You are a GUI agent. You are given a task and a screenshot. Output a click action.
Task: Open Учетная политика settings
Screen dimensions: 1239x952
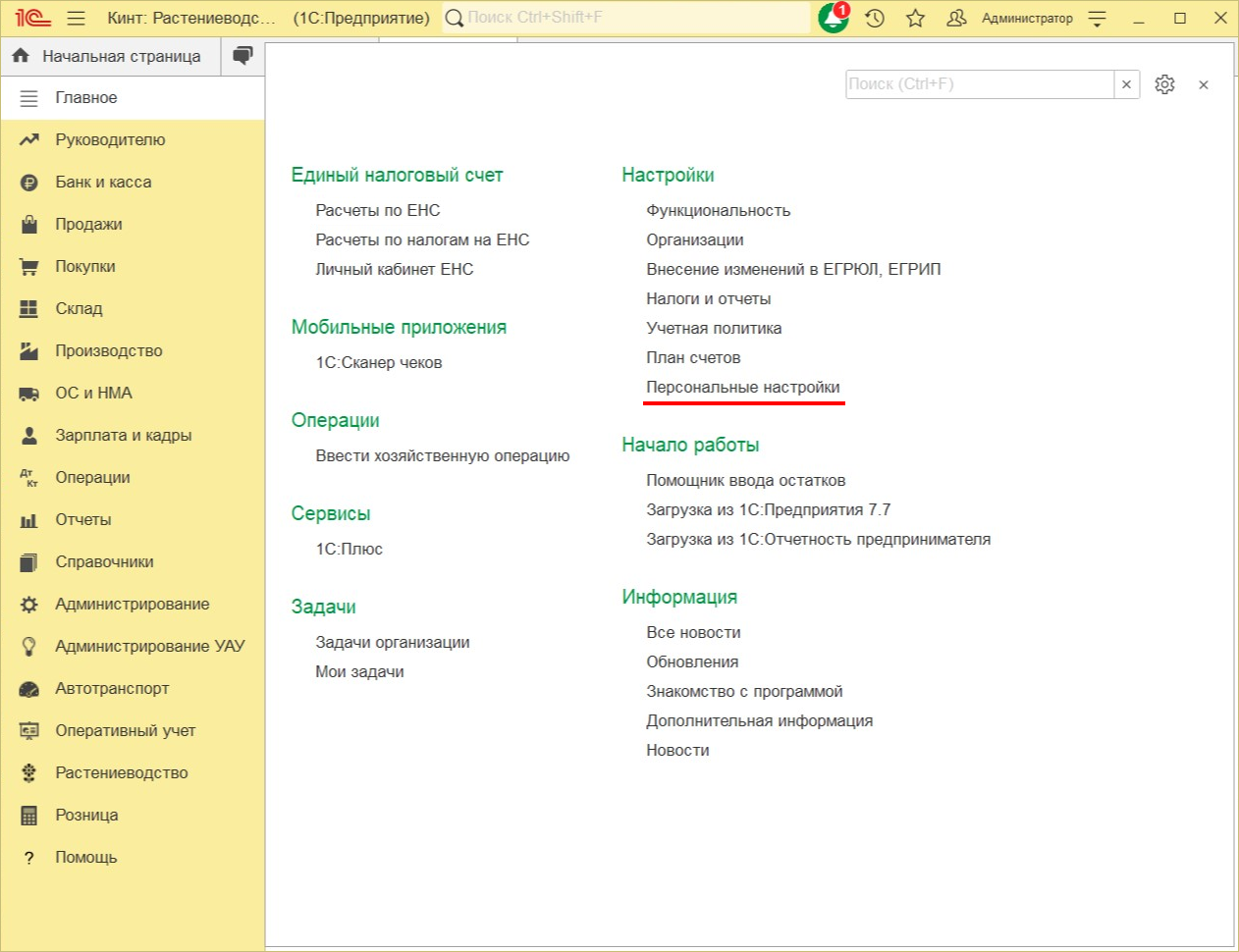(714, 328)
